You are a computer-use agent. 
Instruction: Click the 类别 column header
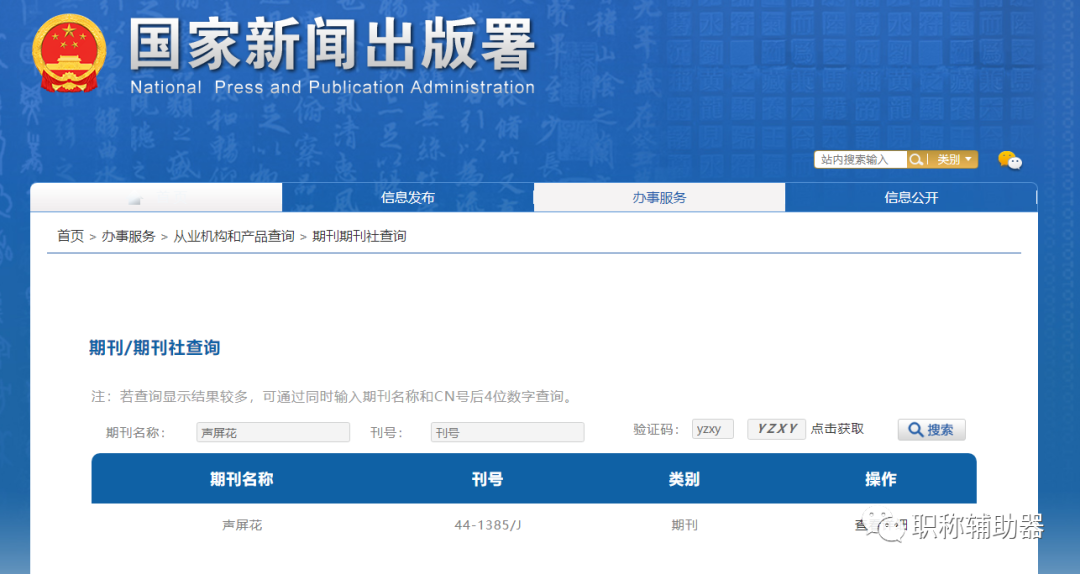[x=684, y=479]
